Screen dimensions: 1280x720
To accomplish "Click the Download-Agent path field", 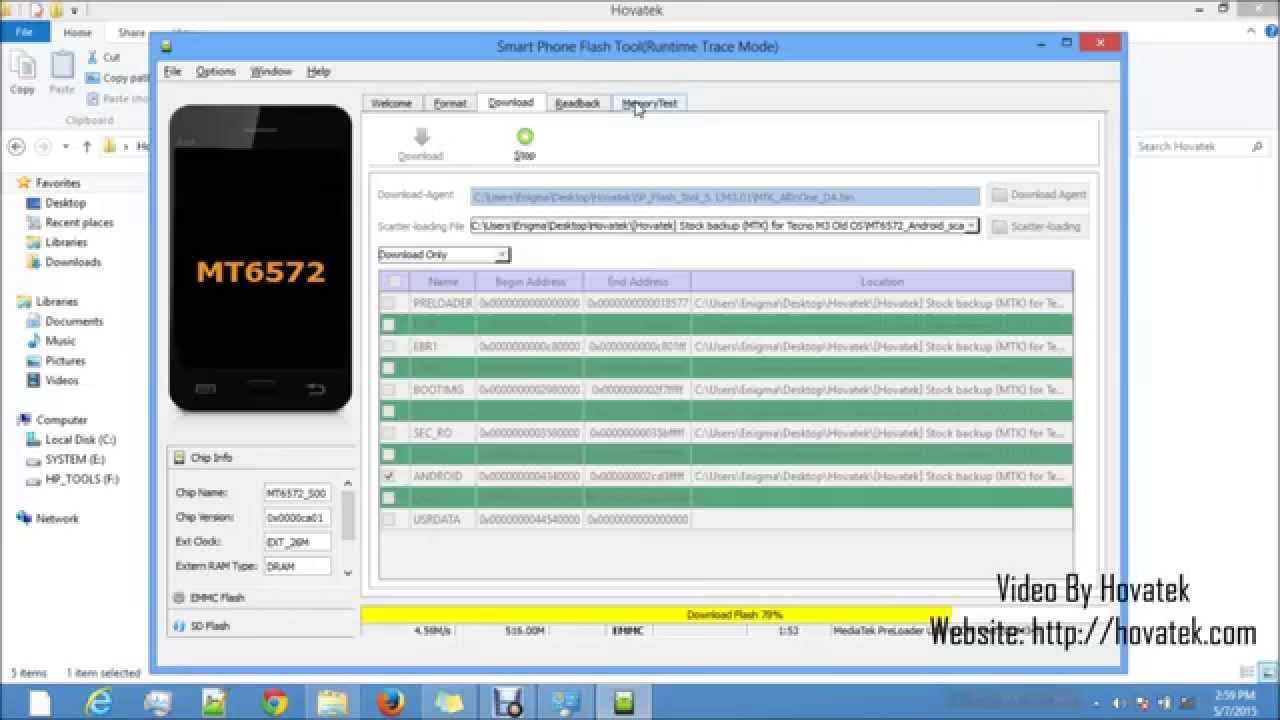I will (x=725, y=197).
